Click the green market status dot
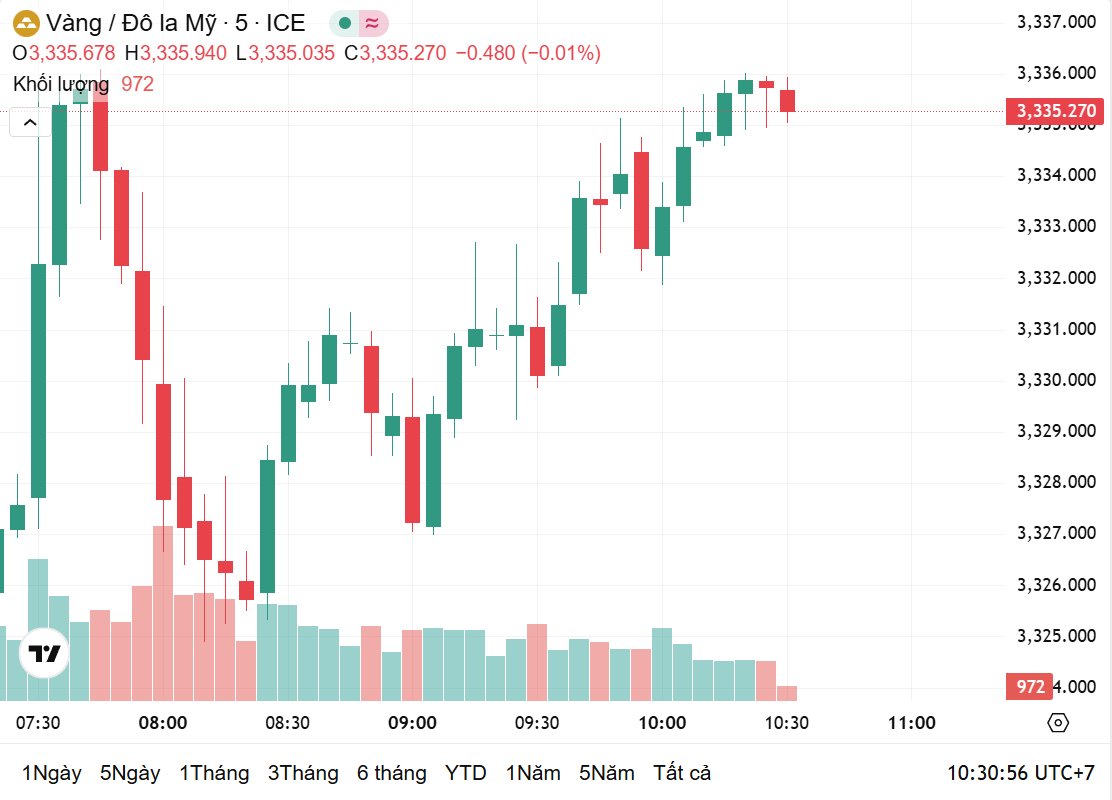This screenshot has width=1112, height=800. tap(345, 23)
